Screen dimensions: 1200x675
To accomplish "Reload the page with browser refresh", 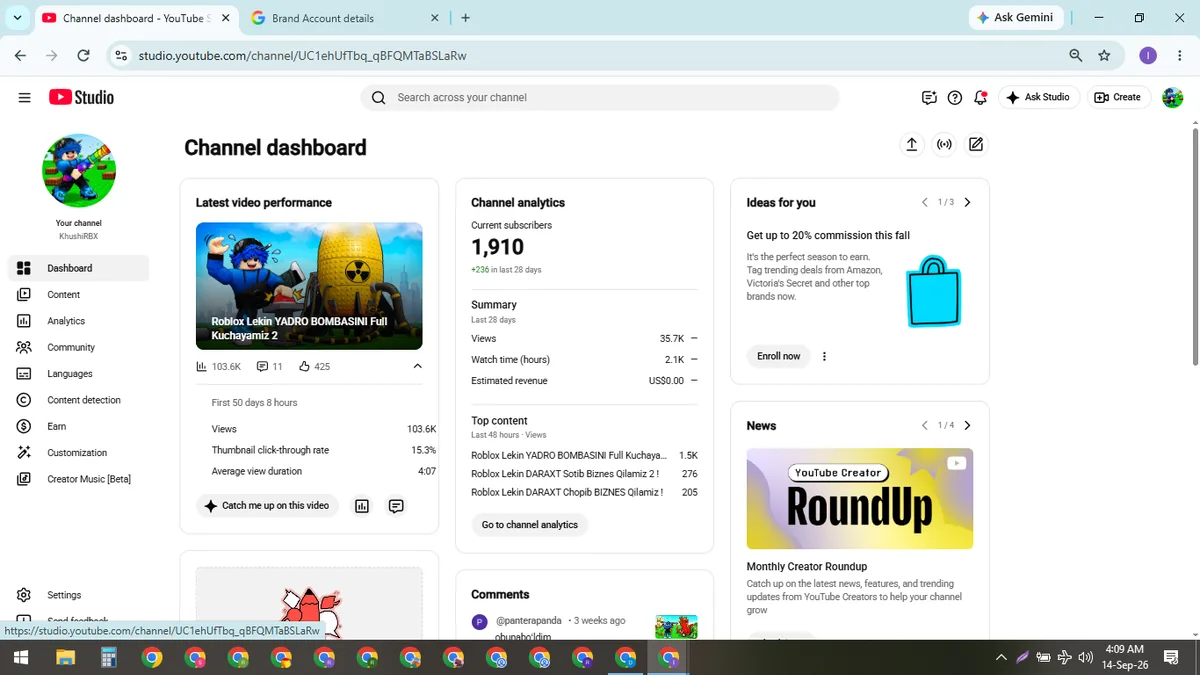I will coord(83,56).
